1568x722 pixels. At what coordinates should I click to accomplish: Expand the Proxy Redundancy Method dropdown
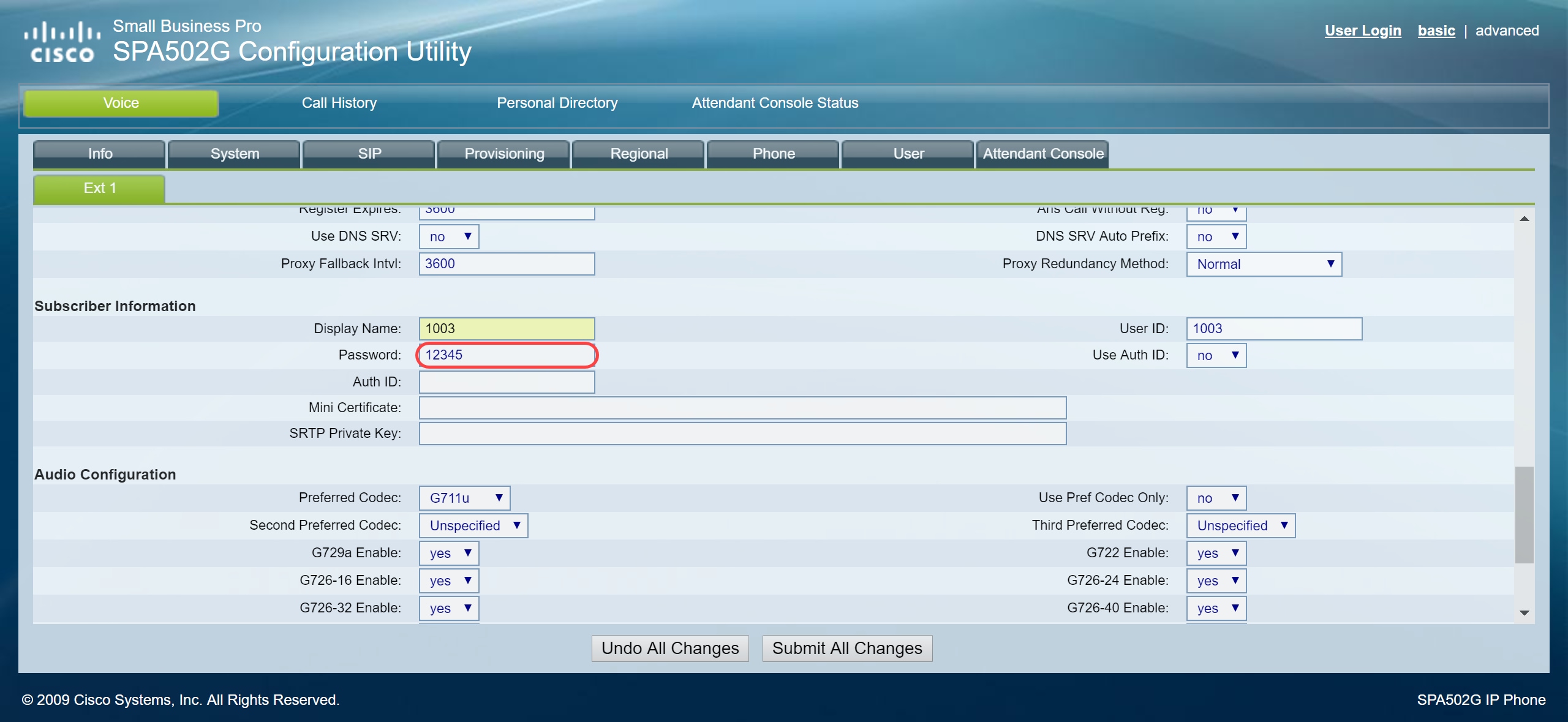(1264, 264)
